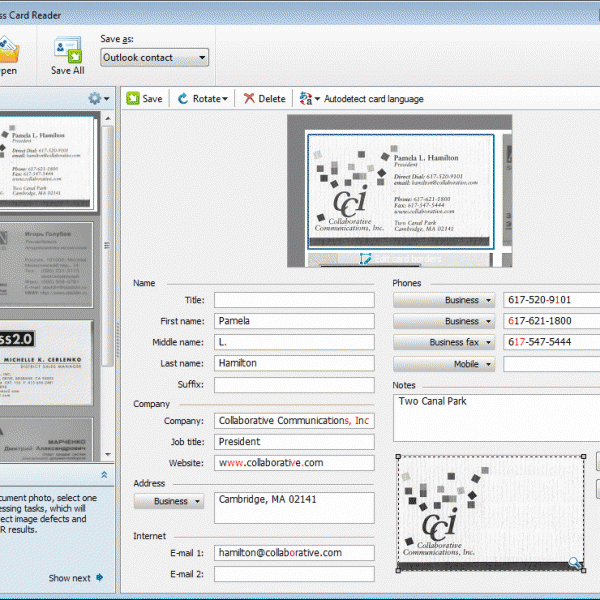Click the Notes box with Two Canal Park
This screenshot has height=600, width=600.
(x=496, y=418)
